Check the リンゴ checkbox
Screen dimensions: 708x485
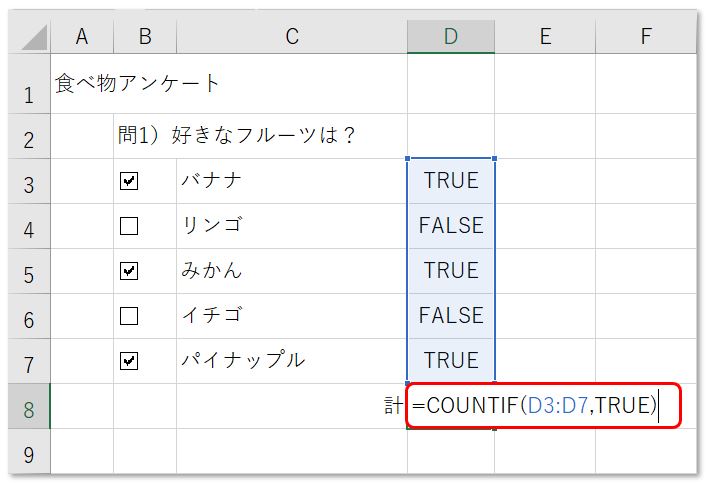click(x=128, y=226)
